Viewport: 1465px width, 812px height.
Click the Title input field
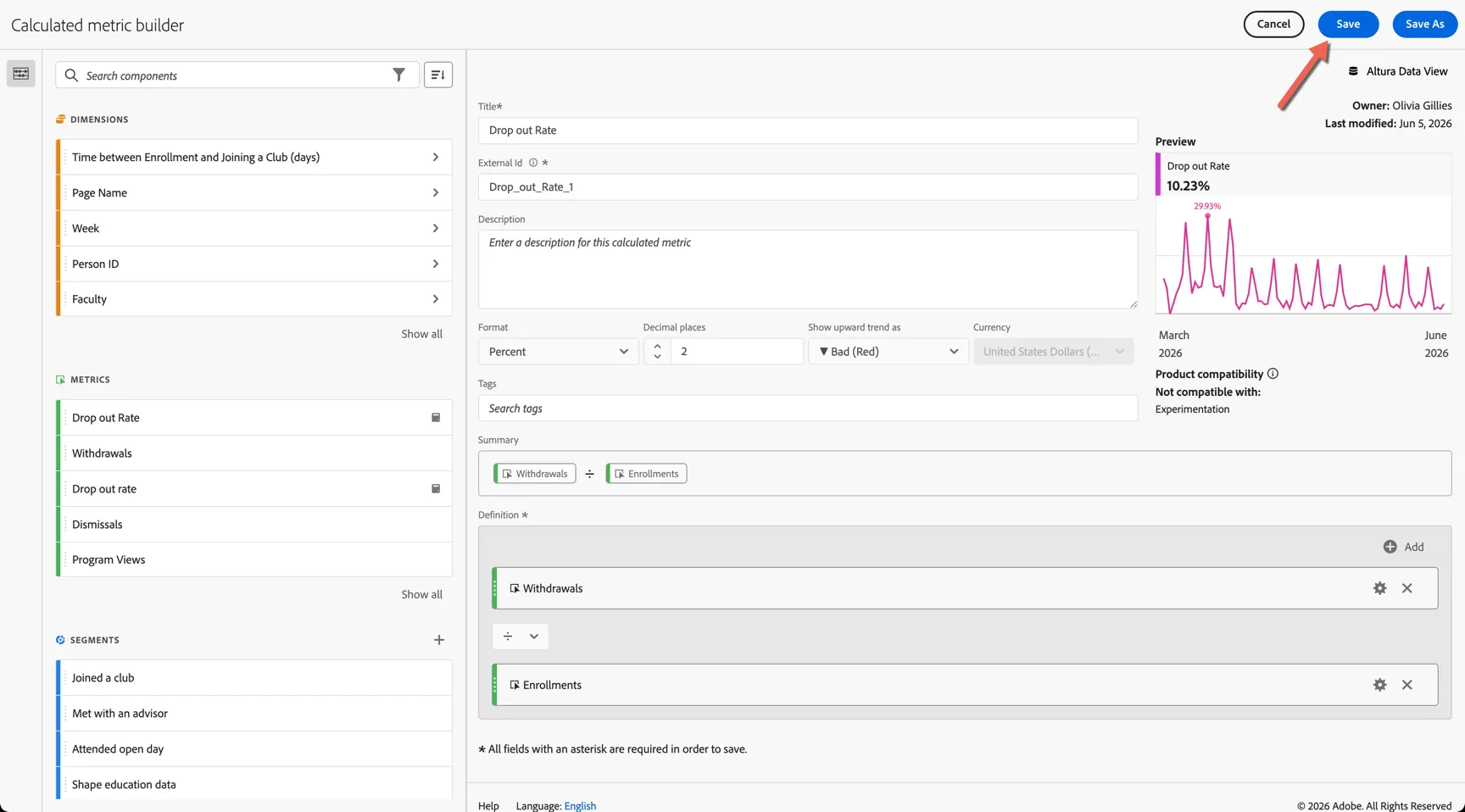tap(808, 131)
